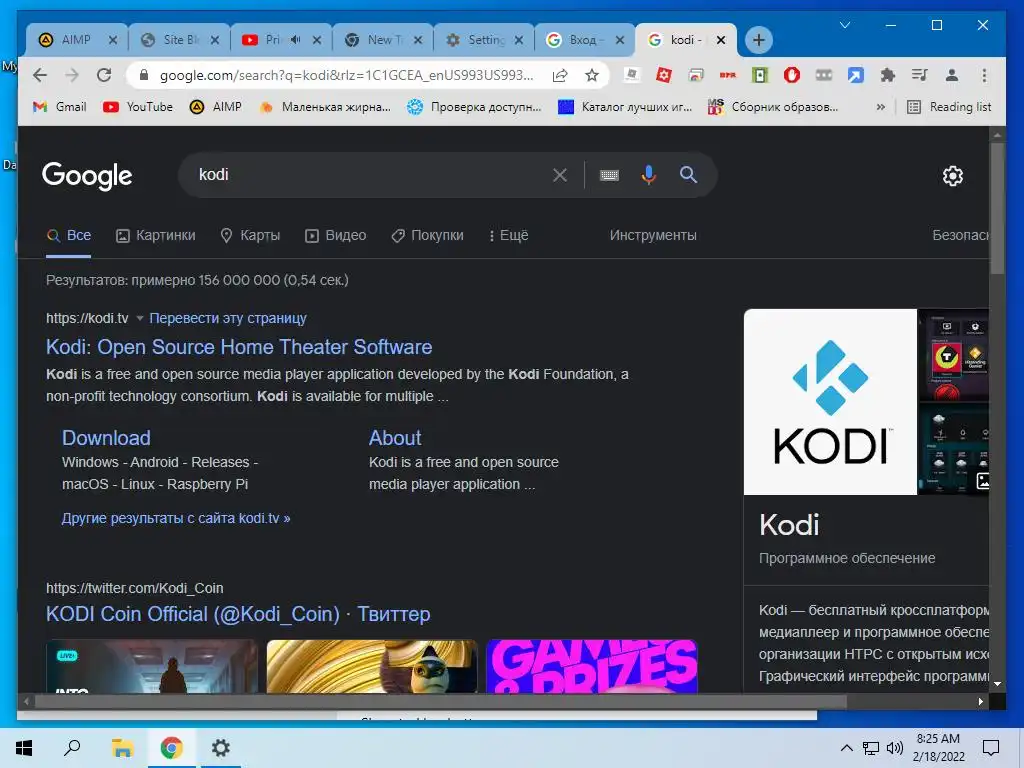Open the Инструменты search tools
Screen dimensions: 1024x768
coord(653,236)
